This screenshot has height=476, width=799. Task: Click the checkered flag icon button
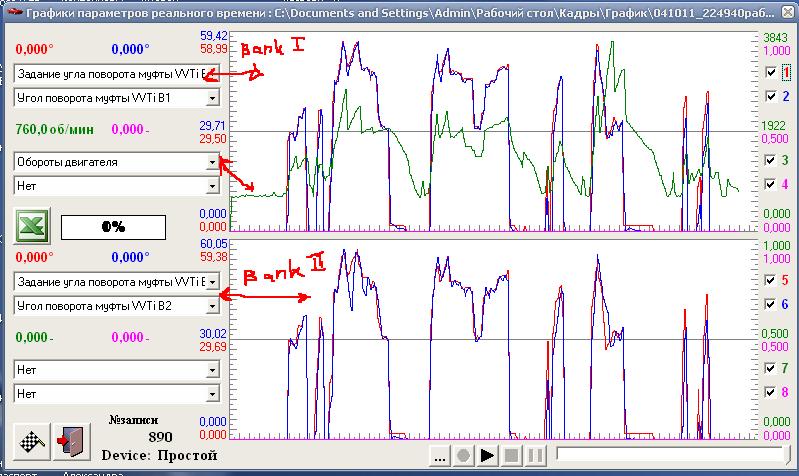[x=33, y=440]
